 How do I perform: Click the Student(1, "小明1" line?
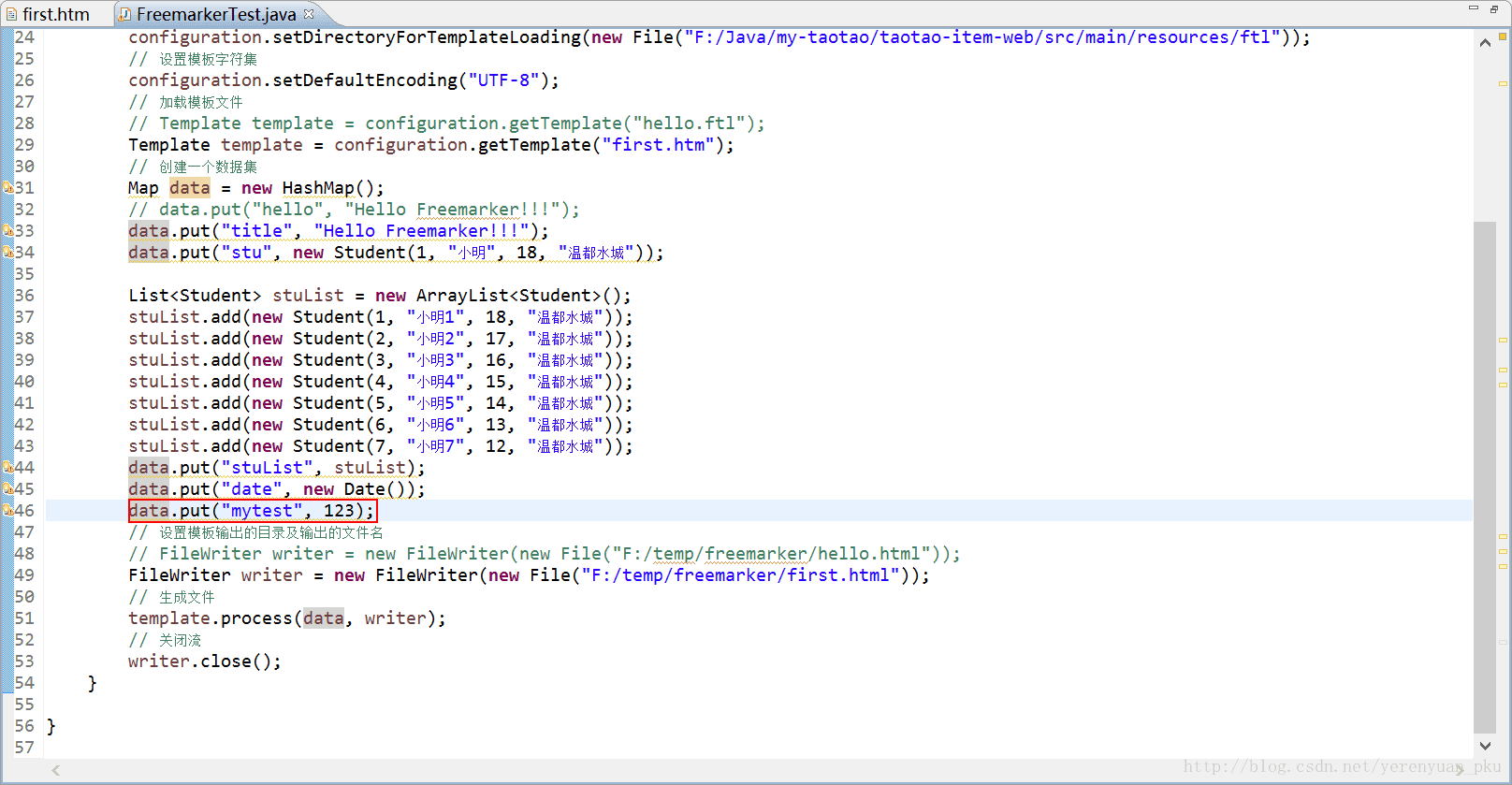click(x=381, y=317)
